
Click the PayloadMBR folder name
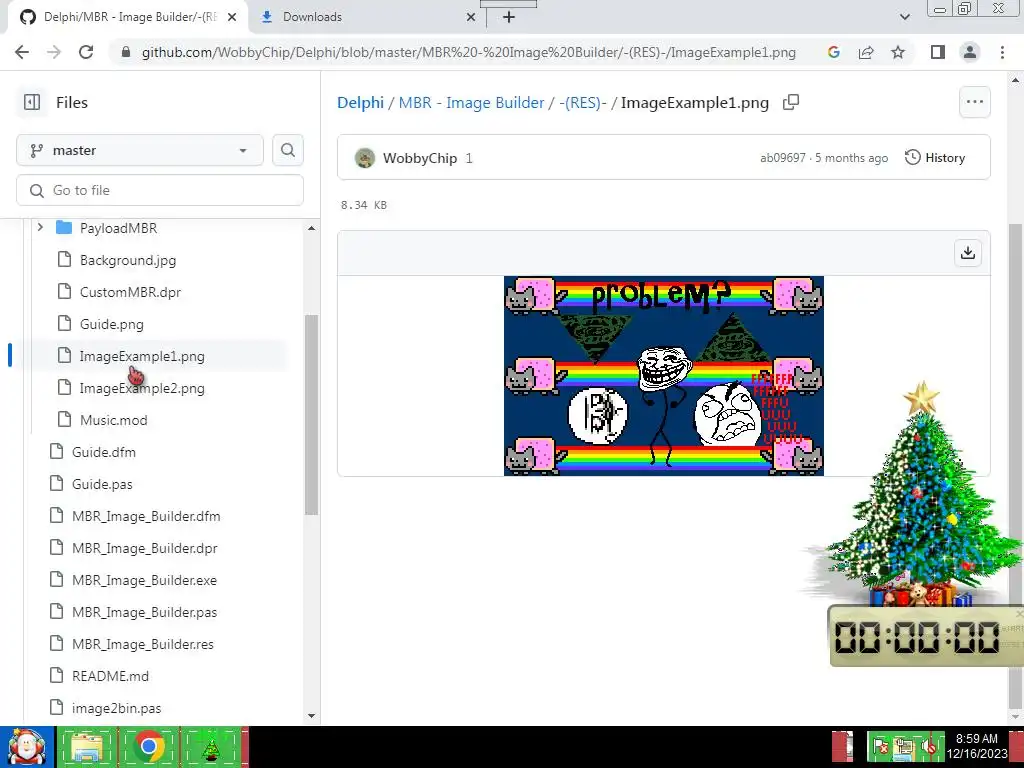coord(118,228)
